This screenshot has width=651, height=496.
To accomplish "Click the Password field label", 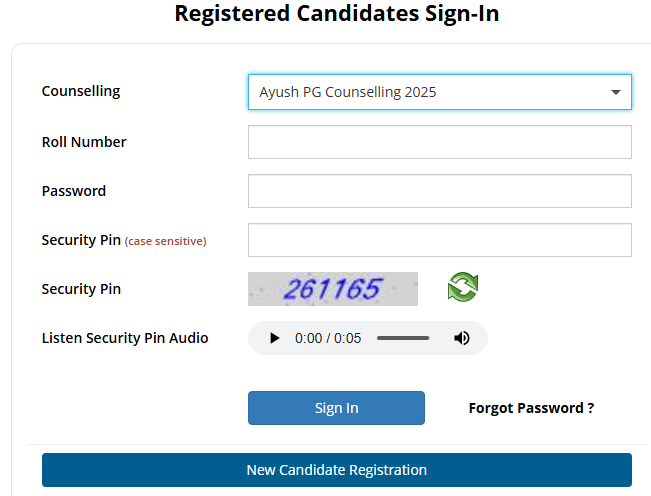I will point(74,191).
